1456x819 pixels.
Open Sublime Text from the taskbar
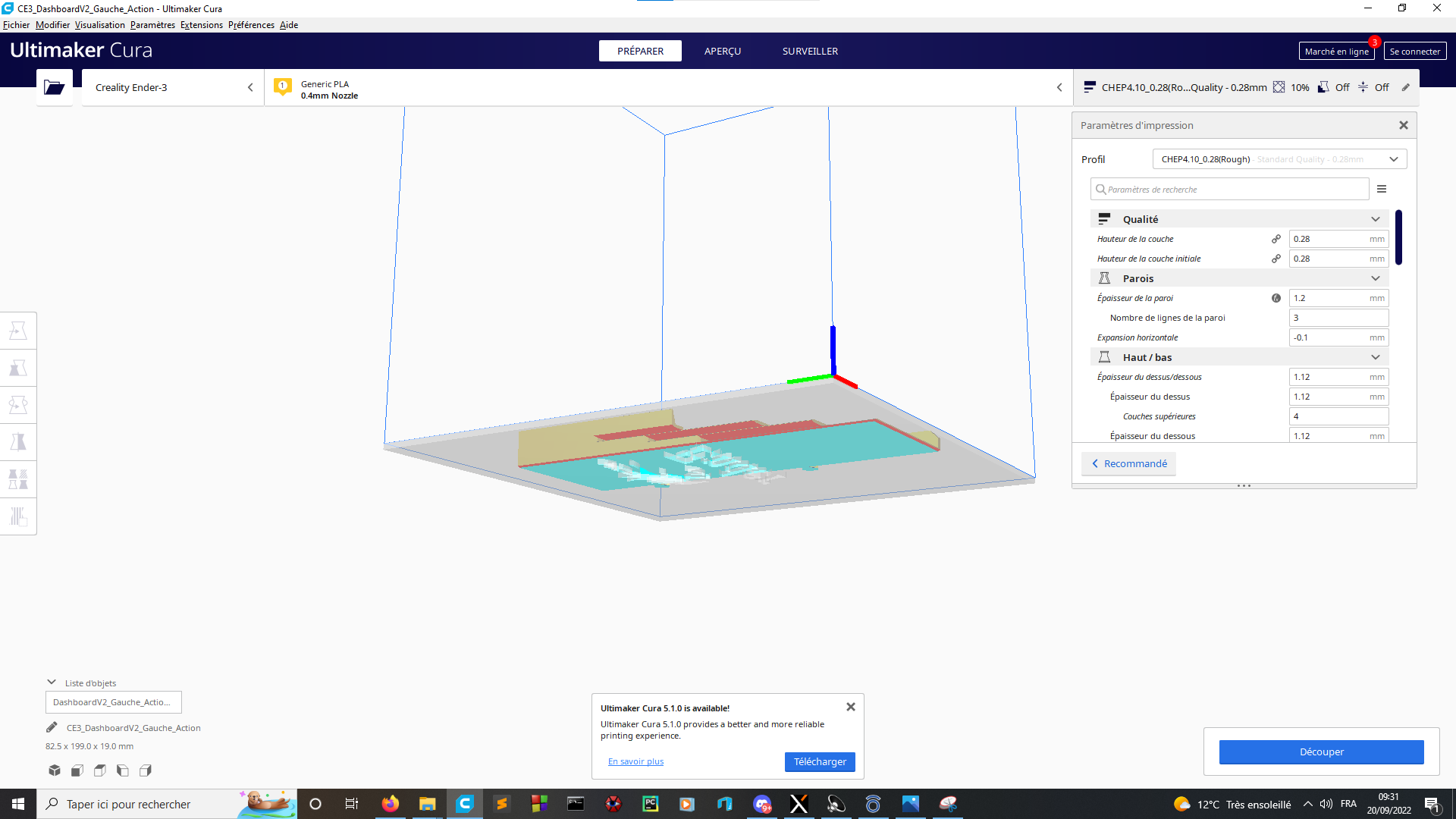pos(502,804)
